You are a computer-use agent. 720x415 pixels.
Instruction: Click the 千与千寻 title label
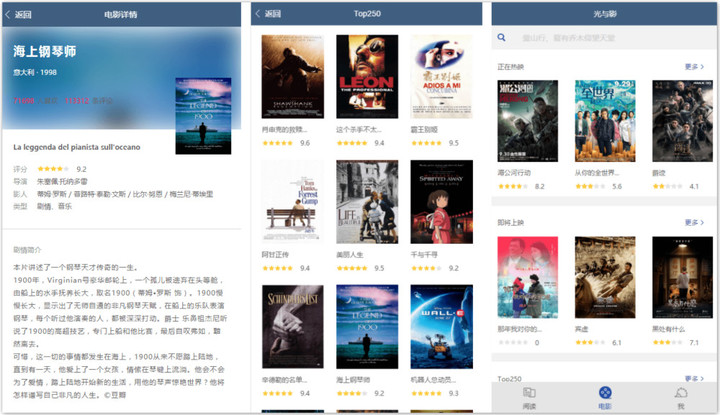tap(424, 254)
